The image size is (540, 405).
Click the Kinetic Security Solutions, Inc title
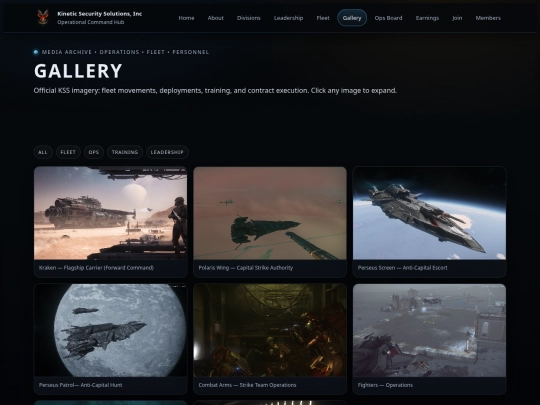coord(100,14)
